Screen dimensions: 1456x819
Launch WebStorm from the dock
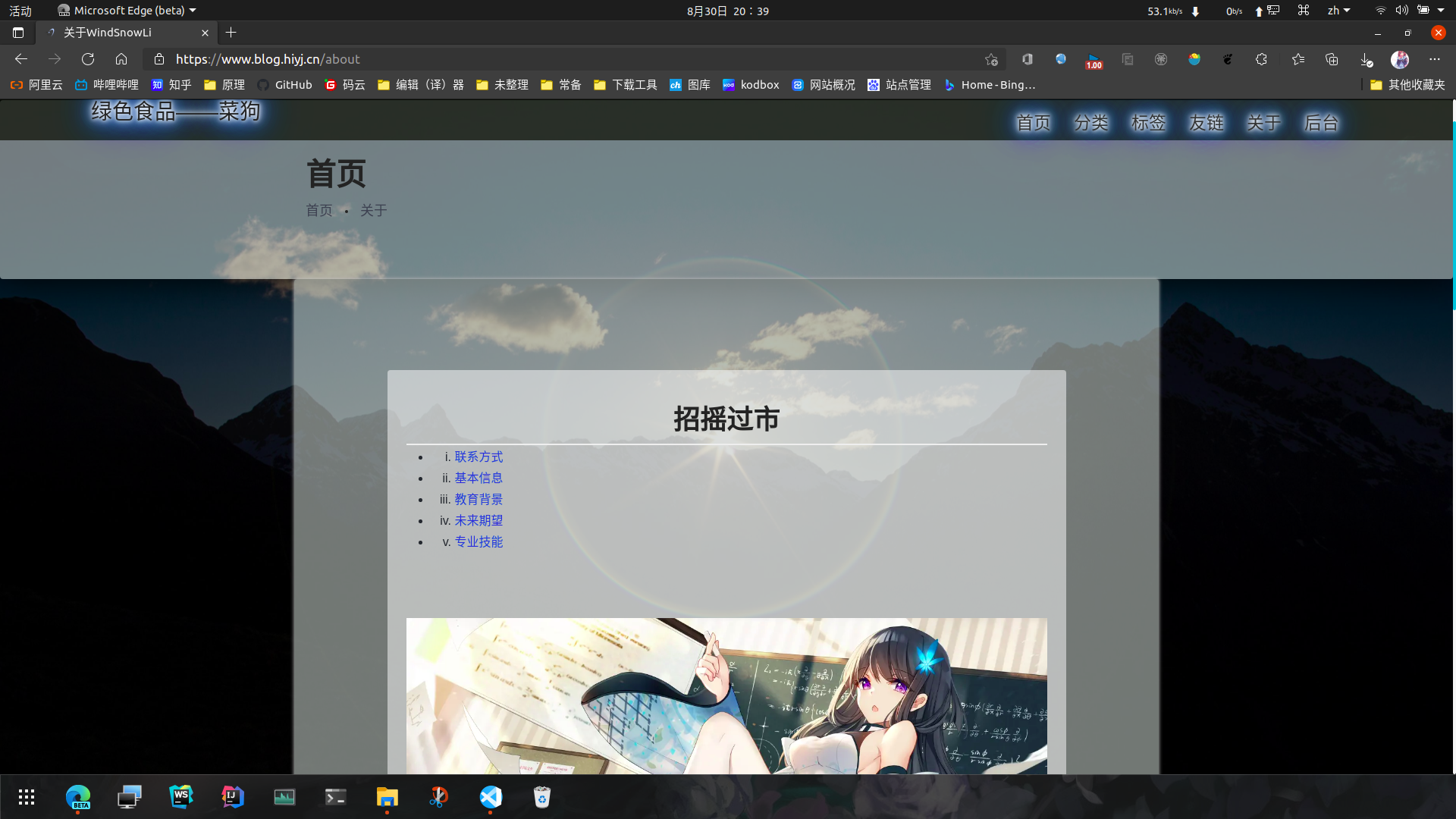[181, 797]
